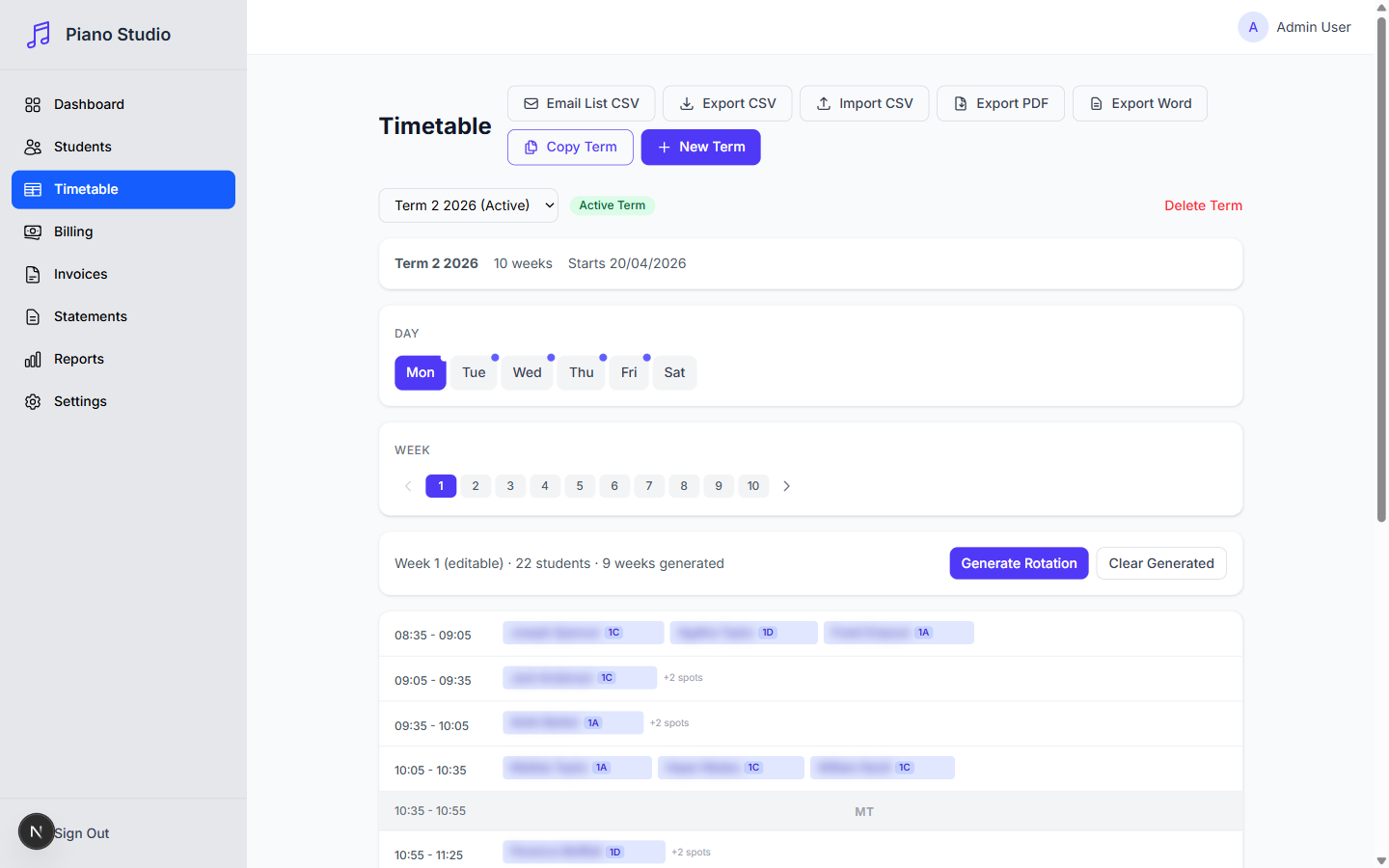Go to Students page

tap(123, 147)
